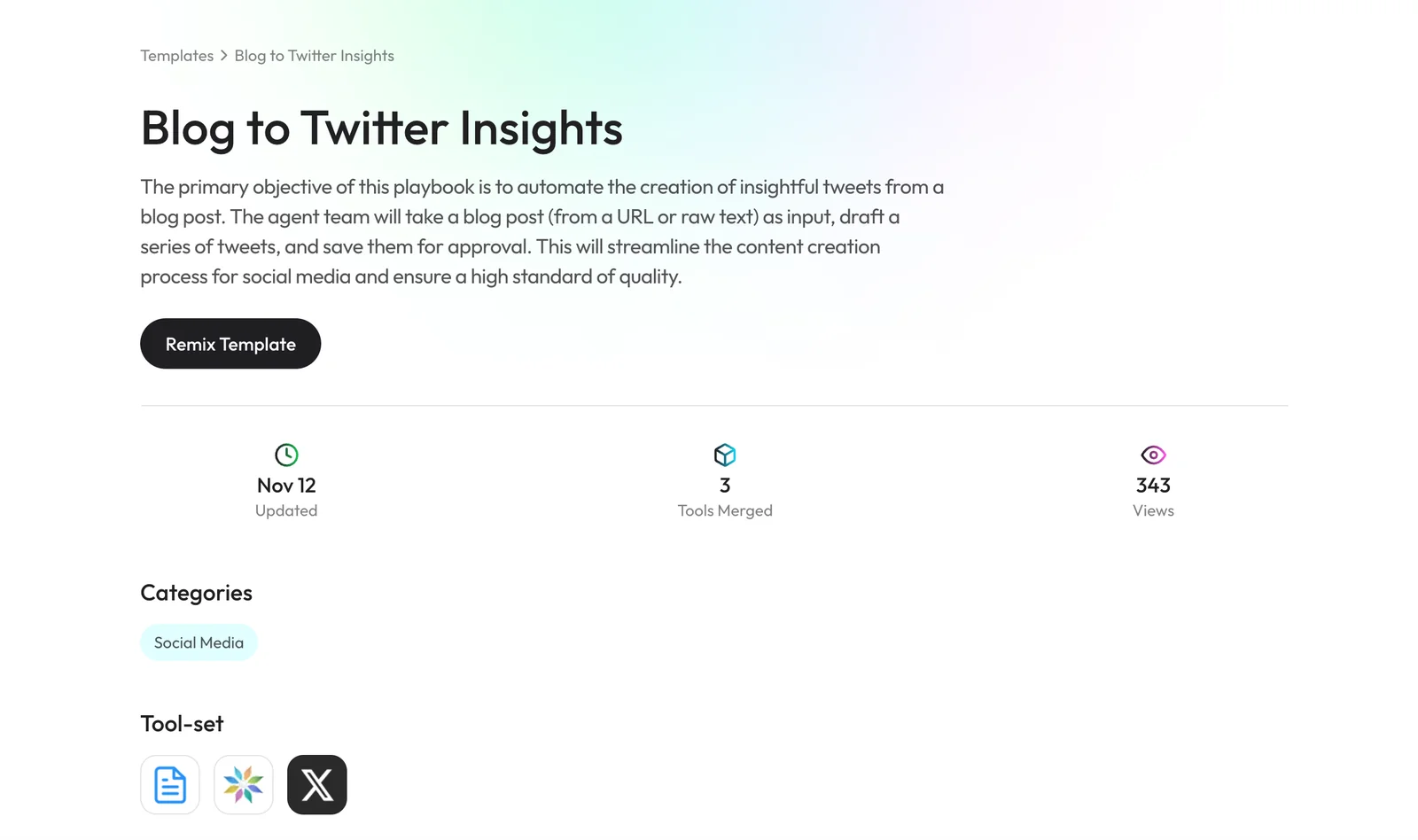1418x840 pixels.
Task: Click the Categories heading
Action: [x=196, y=593]
